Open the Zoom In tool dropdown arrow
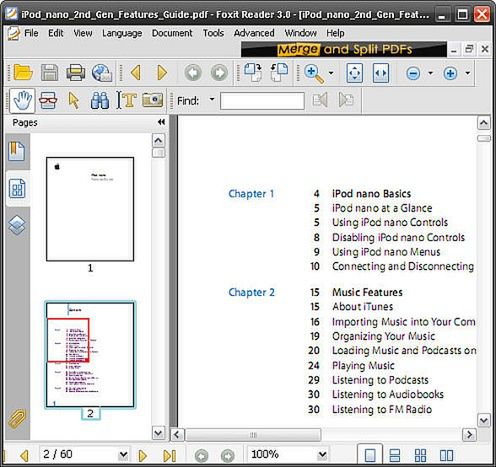The height and width of the screenshot is (467, 496). click(x=331, y=73)
